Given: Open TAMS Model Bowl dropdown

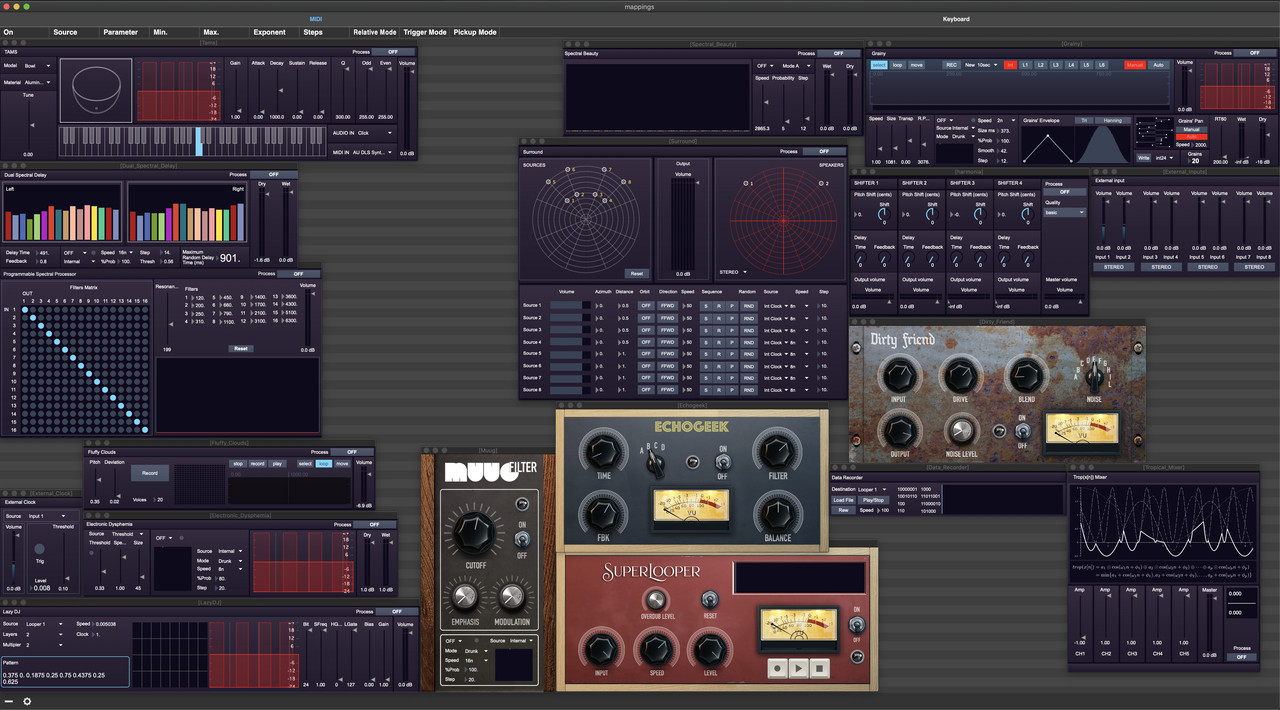Looking at the screenshot, I should 37,66.
